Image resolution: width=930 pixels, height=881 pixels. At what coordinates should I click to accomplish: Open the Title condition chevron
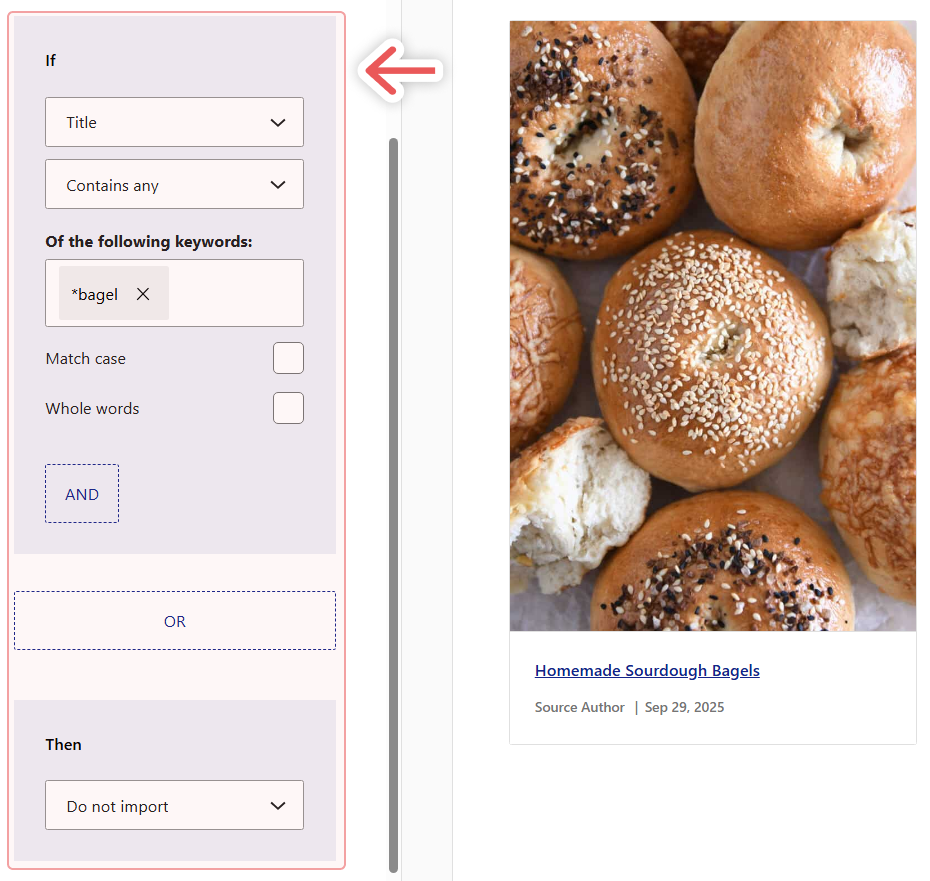point(279,122)
